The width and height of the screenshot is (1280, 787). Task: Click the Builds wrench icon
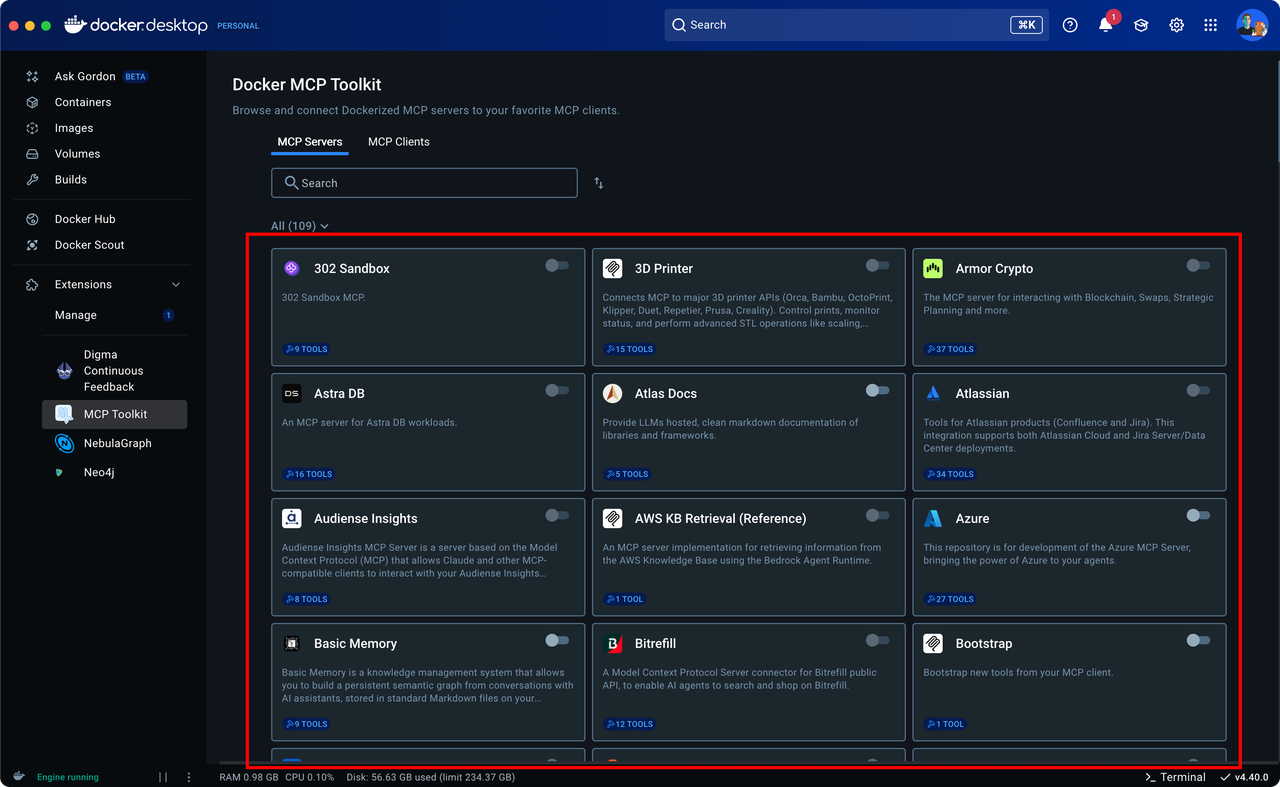pos(32,180)
